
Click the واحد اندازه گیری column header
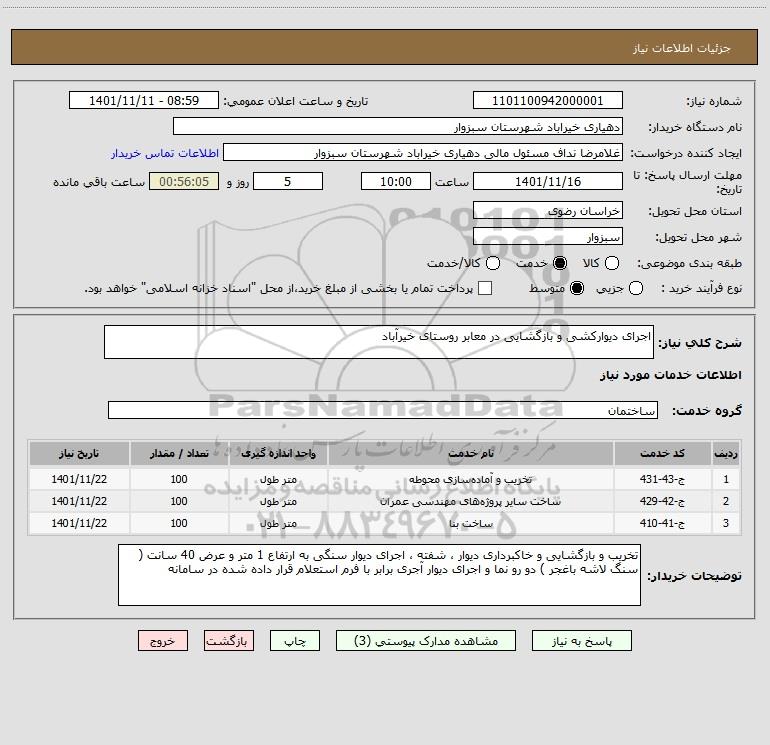[x=278, y=454]
